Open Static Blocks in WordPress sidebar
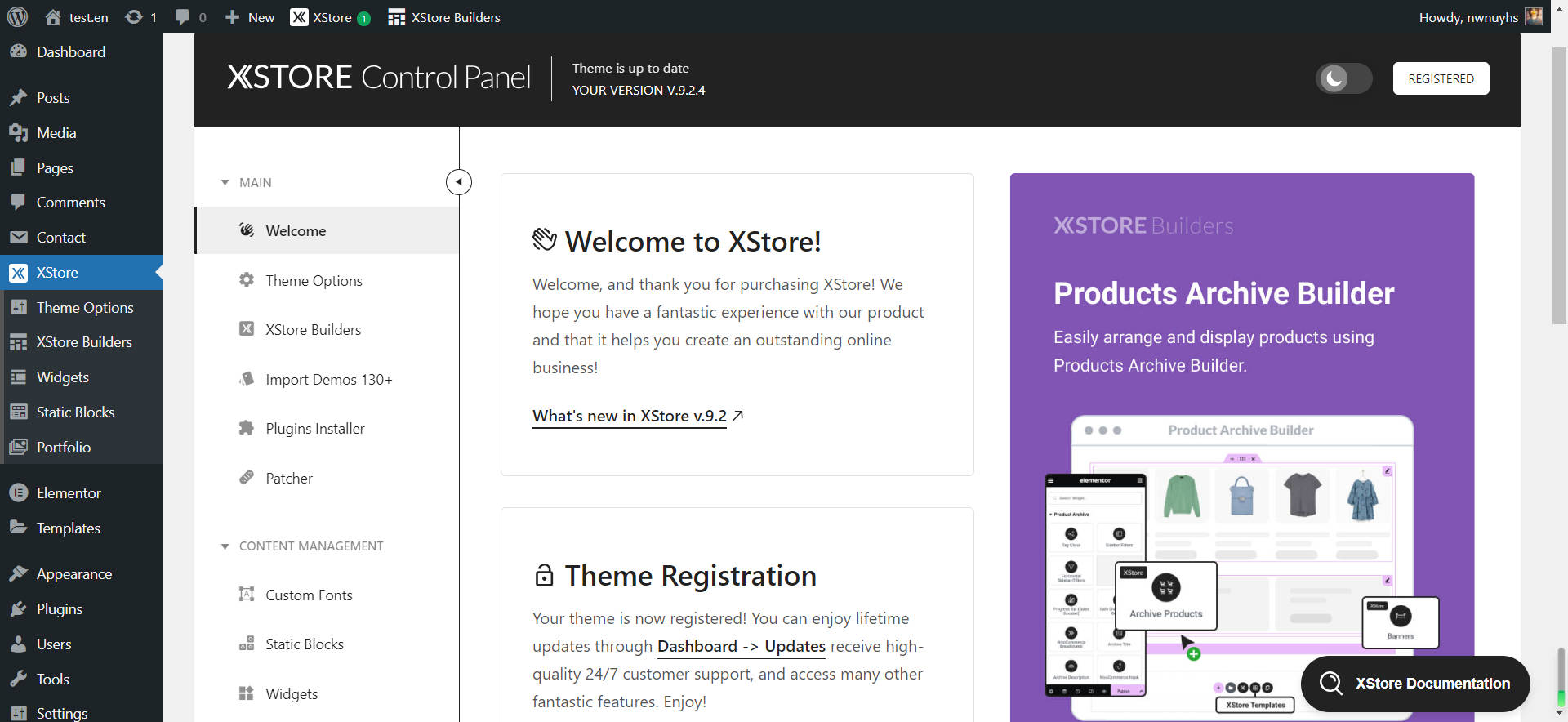1568x722 pixels. point(82,412)
